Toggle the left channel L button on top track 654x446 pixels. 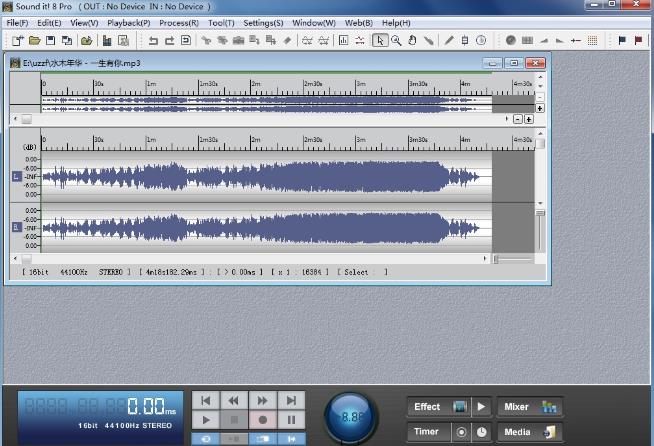coord(16,176)
